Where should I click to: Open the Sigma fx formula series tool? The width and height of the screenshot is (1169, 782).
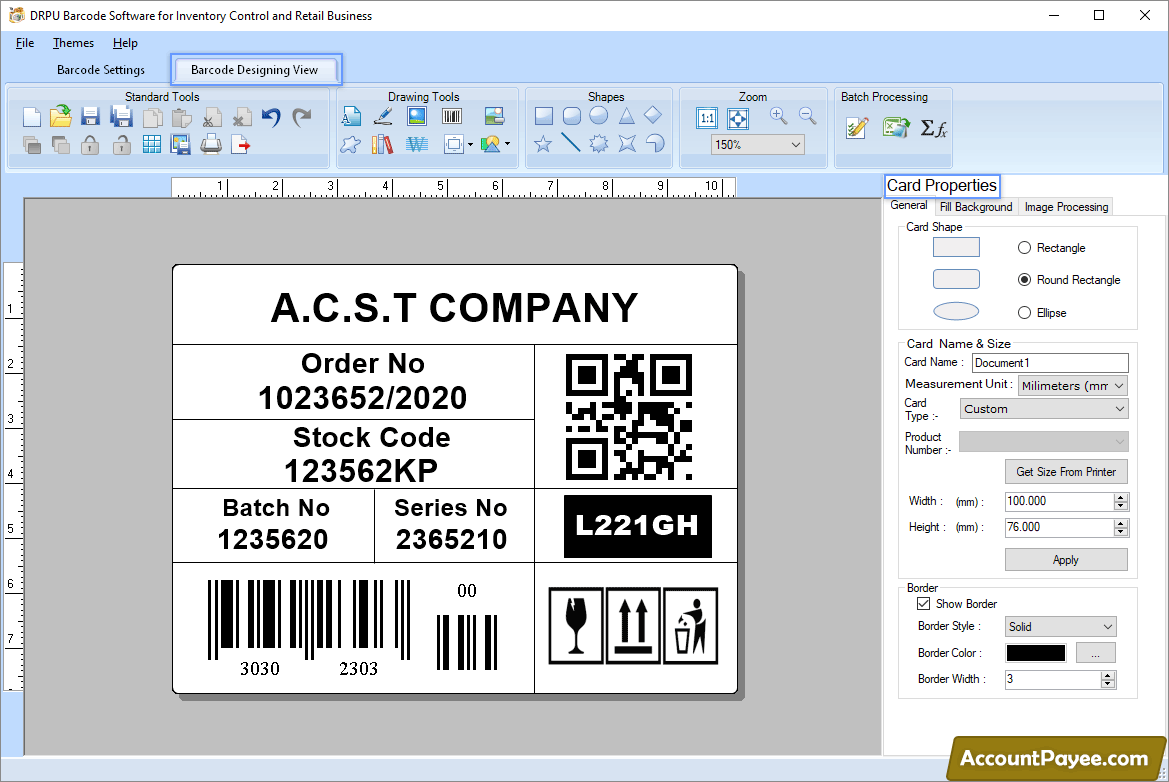tap(933, 128)
